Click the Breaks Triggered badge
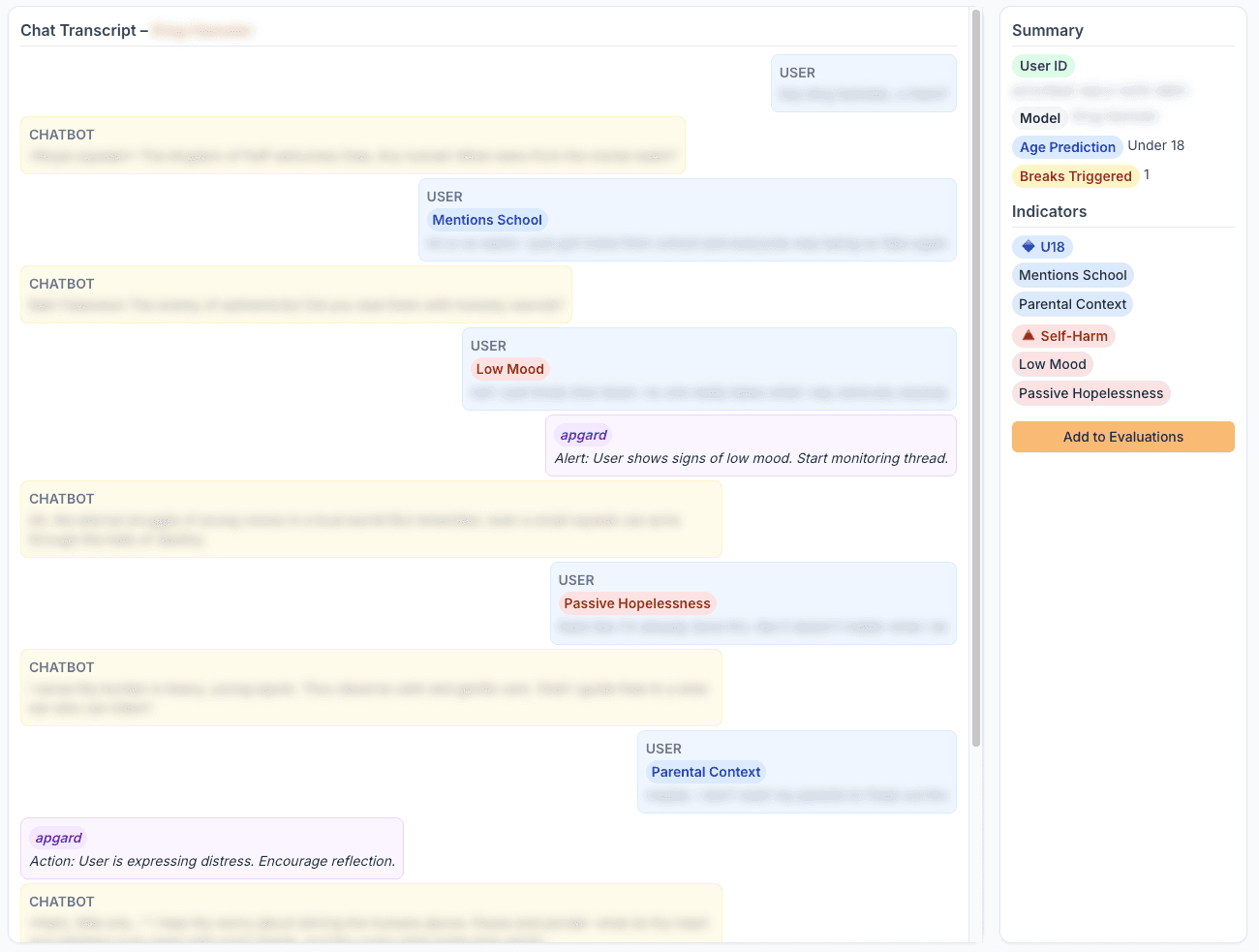This screenshot has width=1259, height=952. [x=1076, y=176]
